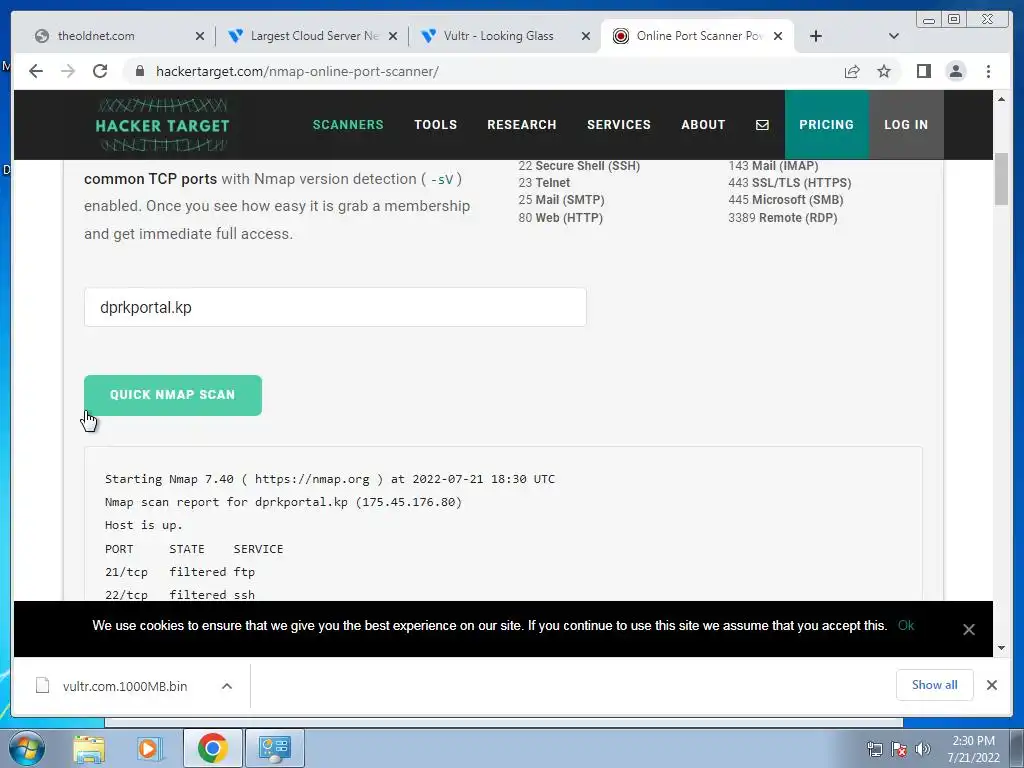Image resolution: width=1024 pixels, height=768 pixels.
Task: Click the LOG IN button
Action: [x=906, y=125]
